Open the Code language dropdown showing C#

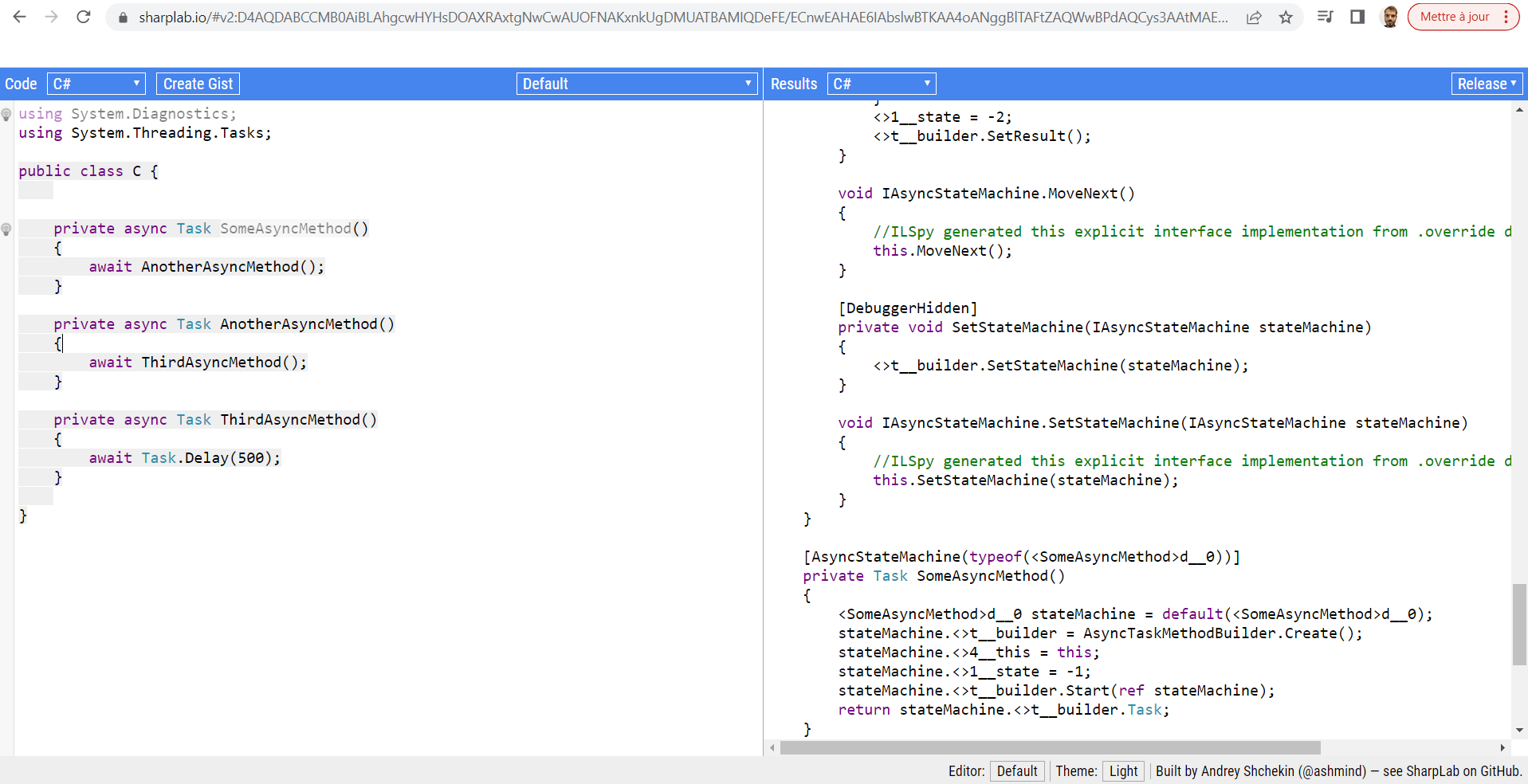[x=96, y=83]
